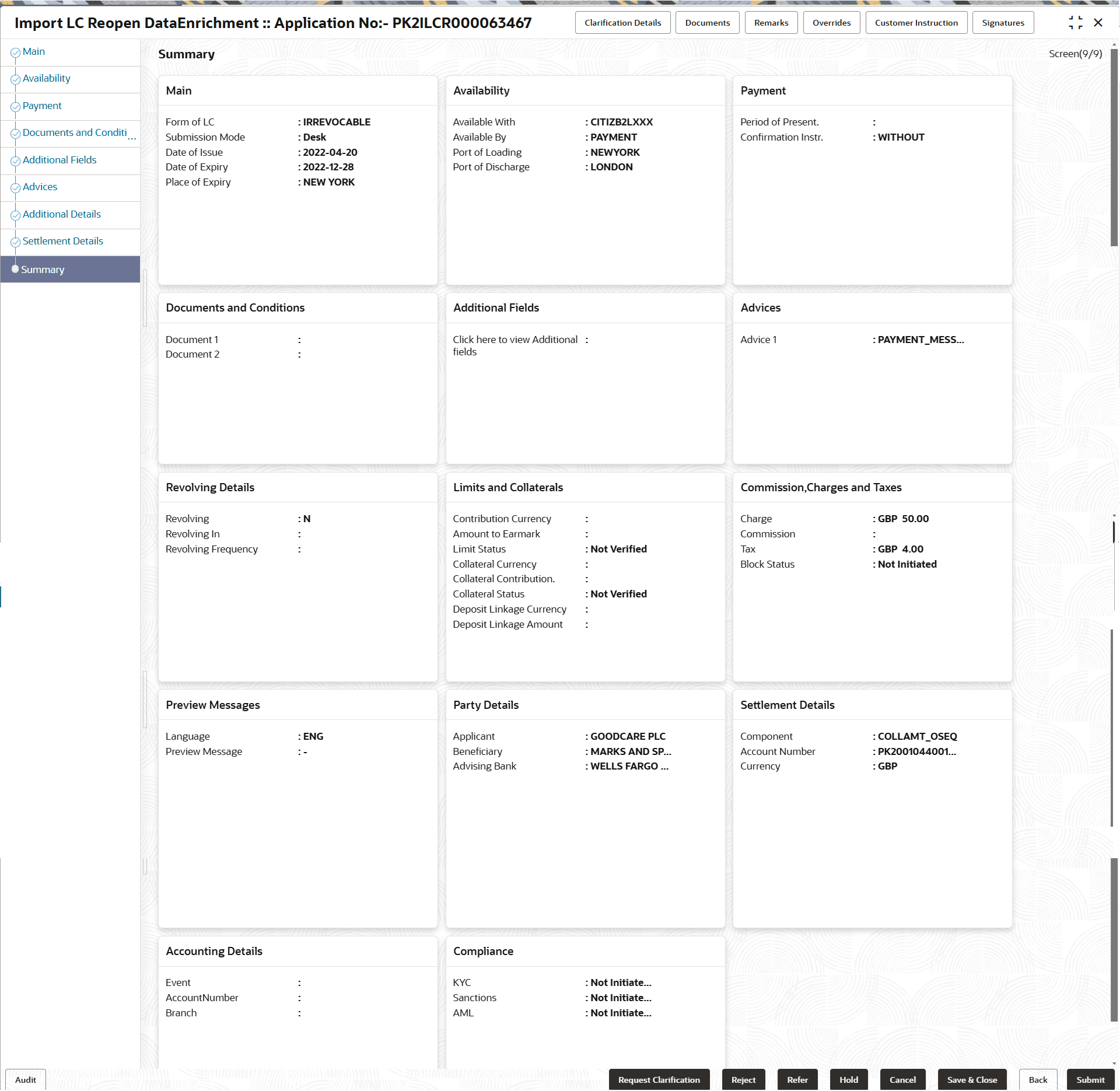Open the Remarks dialog

(771, 22)
